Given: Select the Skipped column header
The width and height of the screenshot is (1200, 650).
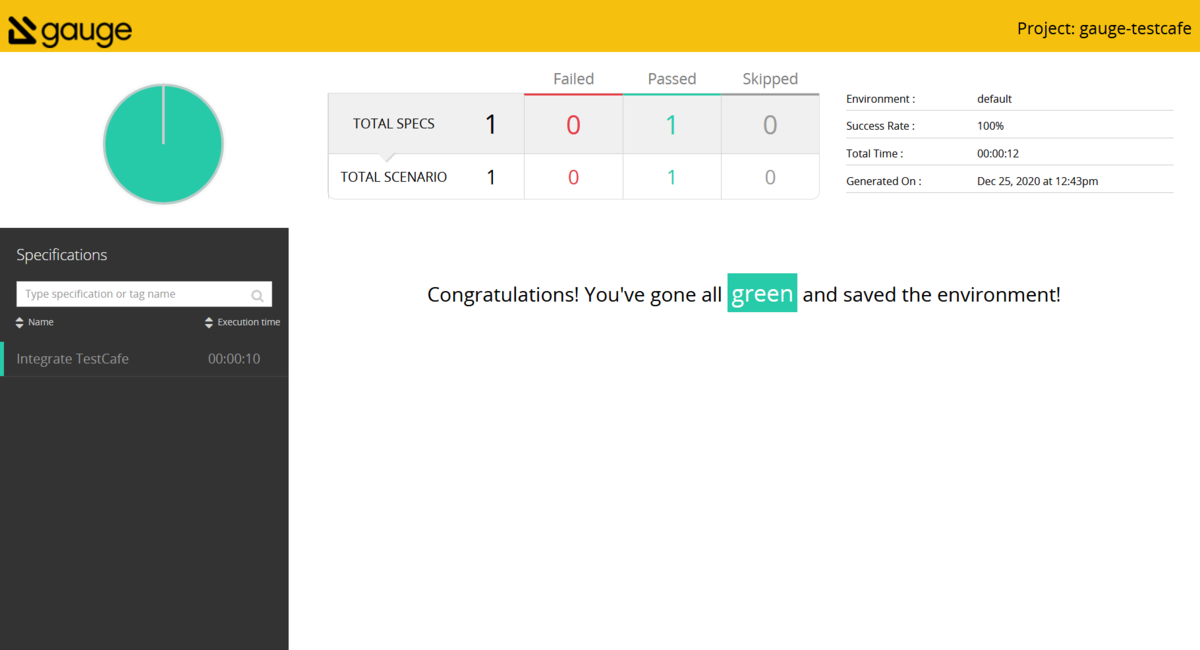Looking at the screenshot, I should pos(770,79).
